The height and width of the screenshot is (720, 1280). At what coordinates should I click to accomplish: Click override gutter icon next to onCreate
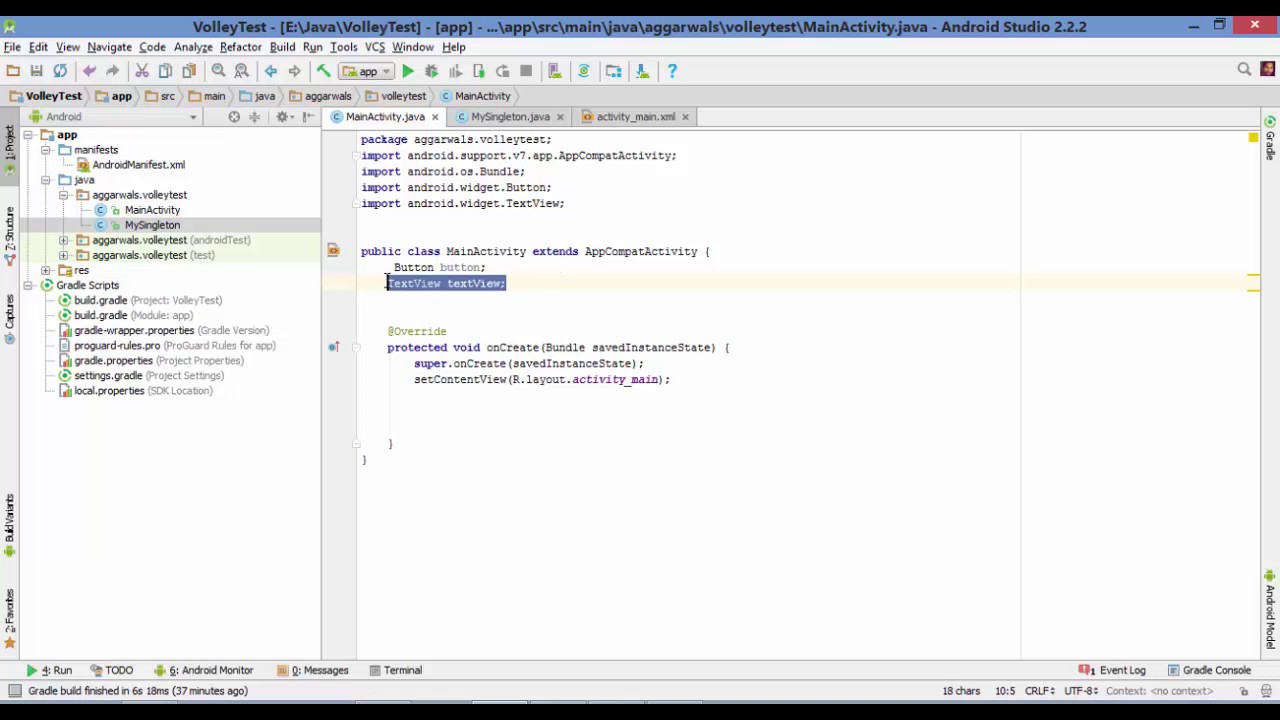pyautogui.click(x=334, y=347)
